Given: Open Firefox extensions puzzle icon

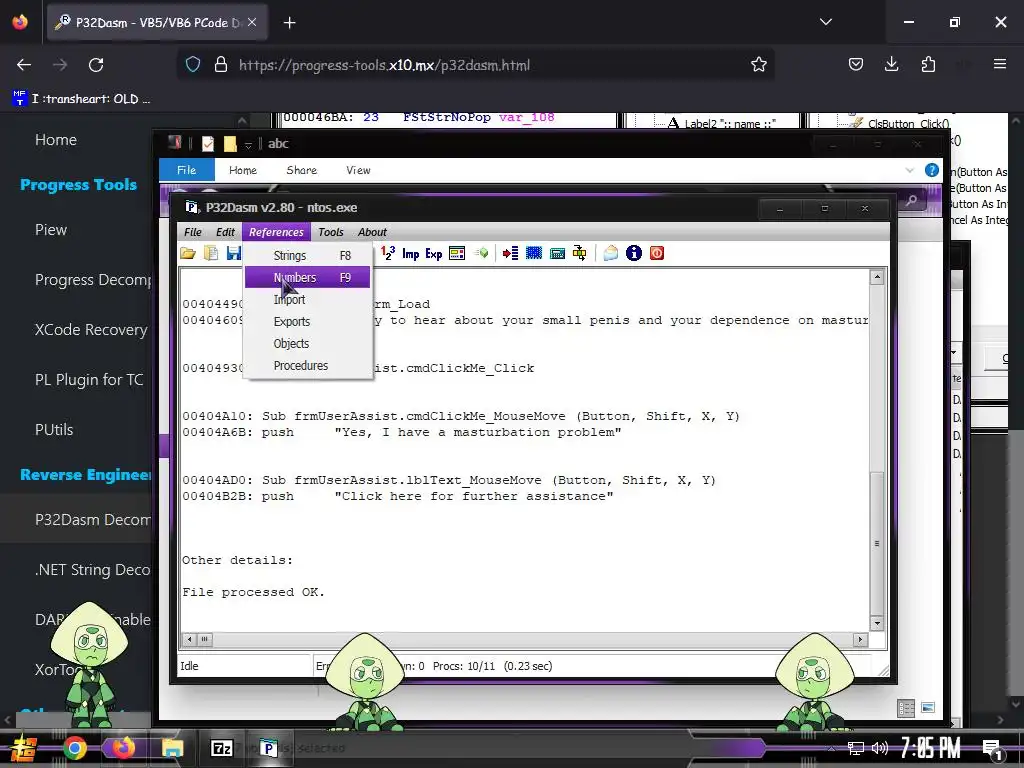Looking at the screenshot, I should click(x=928, y=65).
